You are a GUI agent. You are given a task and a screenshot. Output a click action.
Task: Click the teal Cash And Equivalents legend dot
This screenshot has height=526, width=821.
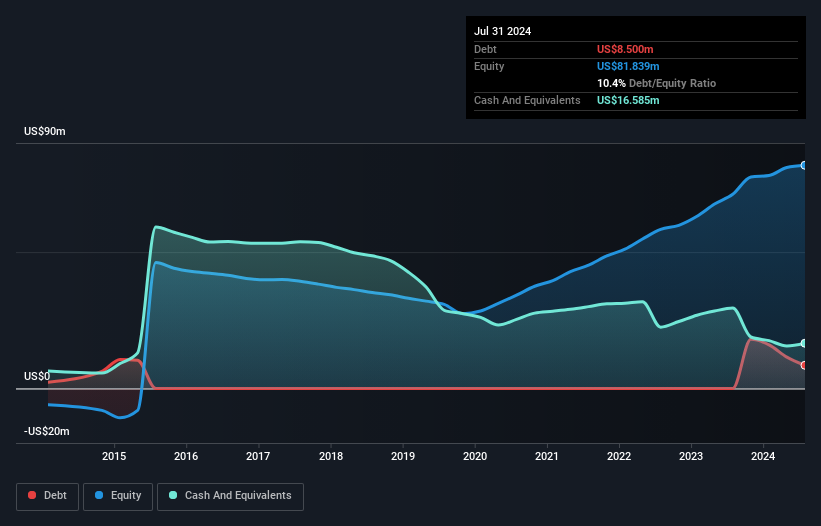(x=173, y=495)
